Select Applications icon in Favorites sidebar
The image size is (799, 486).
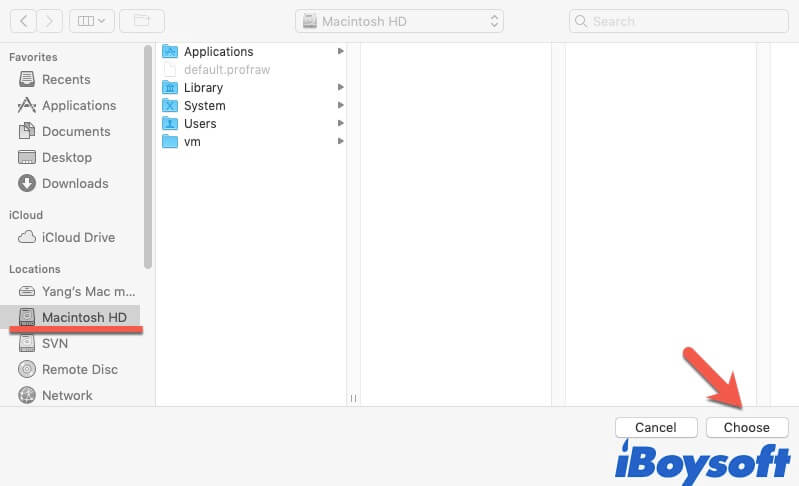click(27, 106)
